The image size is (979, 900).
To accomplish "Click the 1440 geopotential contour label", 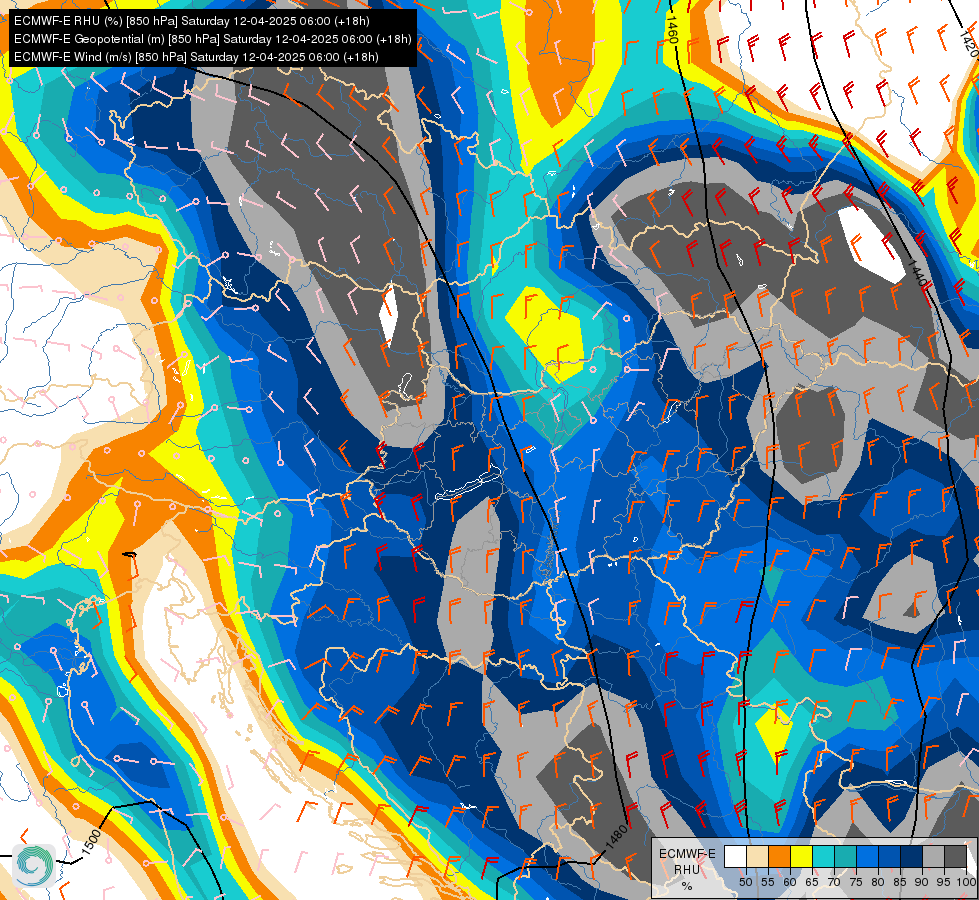I will [x=917, y=272].
